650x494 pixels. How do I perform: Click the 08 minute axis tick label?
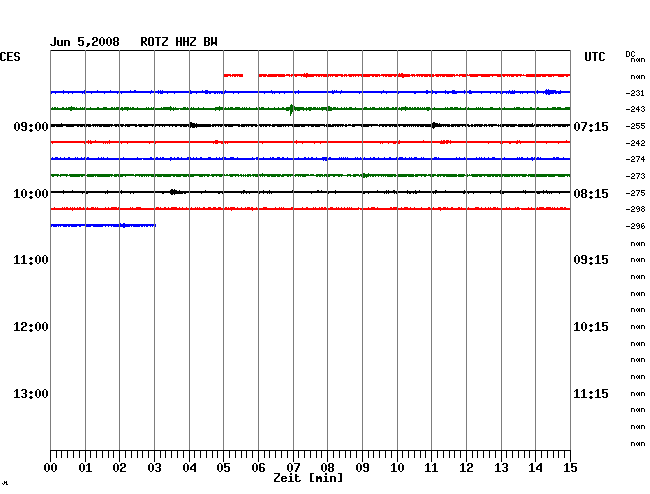(x=327, y=468)
